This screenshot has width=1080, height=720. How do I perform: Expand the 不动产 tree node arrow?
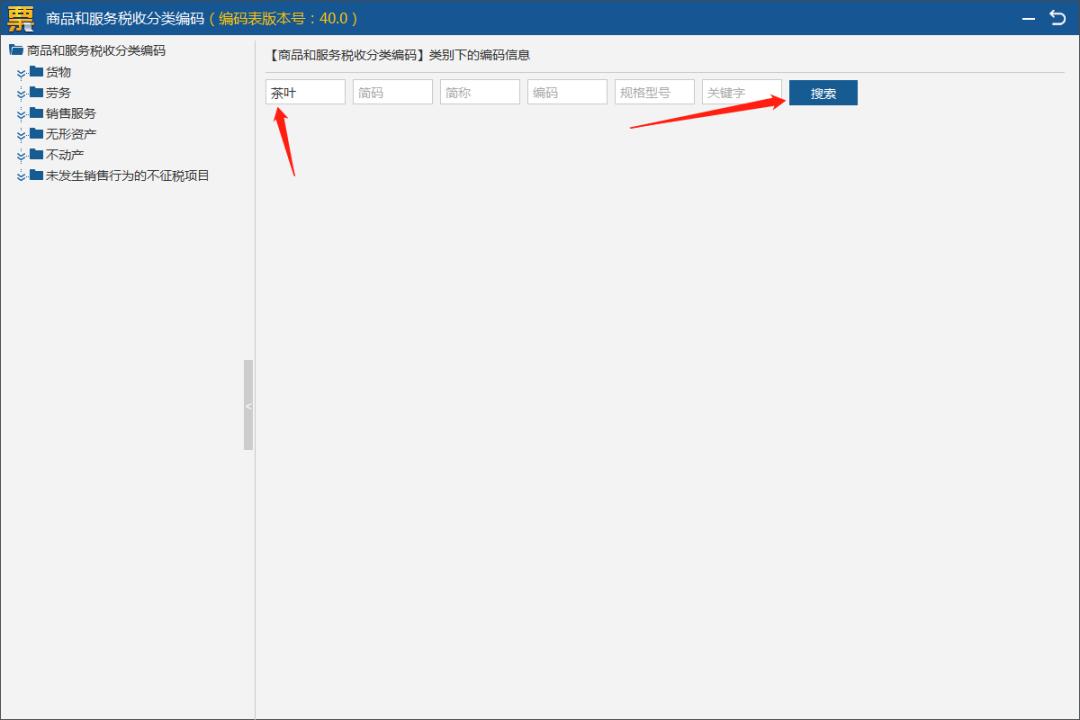(21, 156)
